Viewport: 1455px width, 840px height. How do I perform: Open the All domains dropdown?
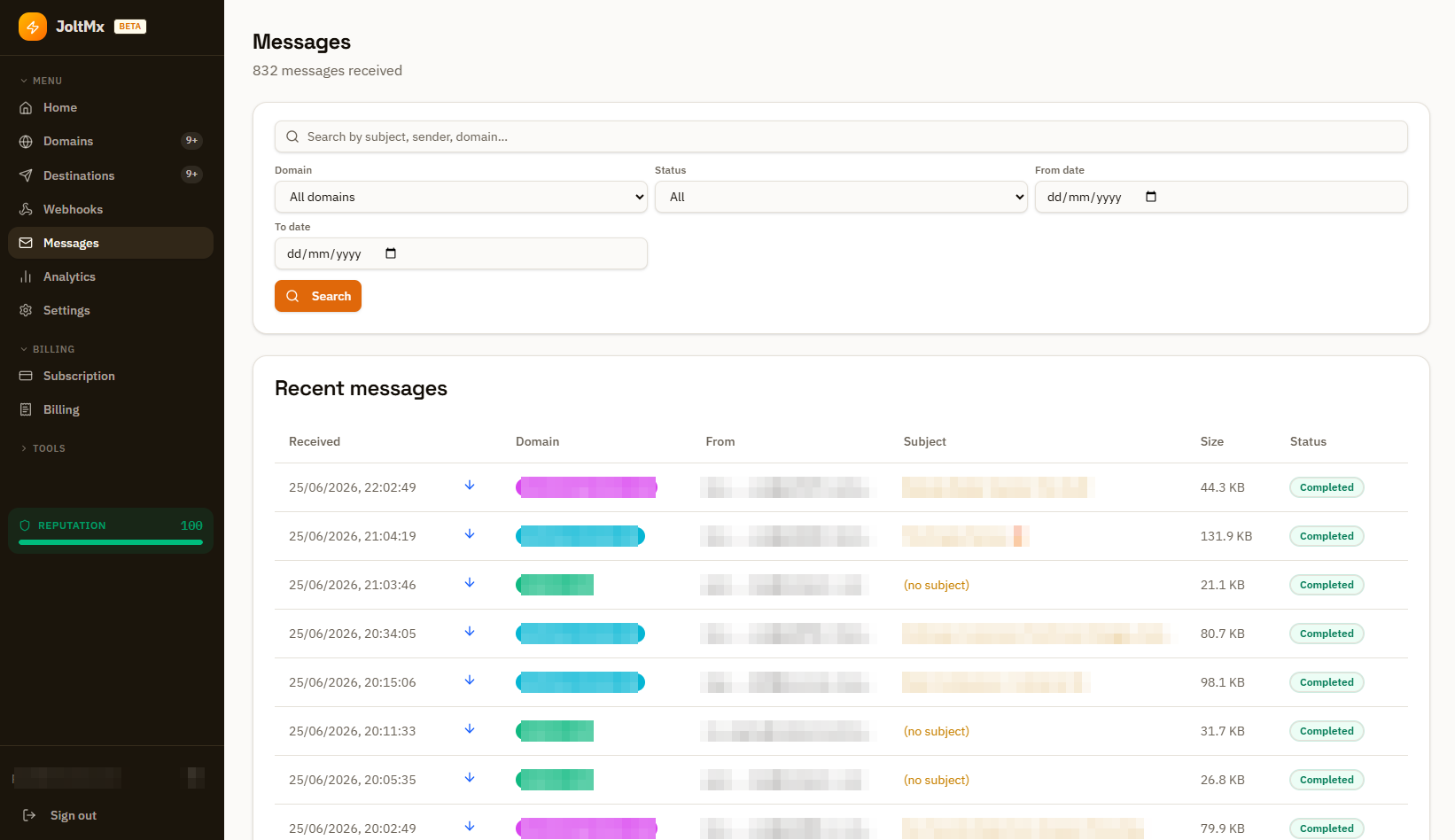tap(461, 197)
